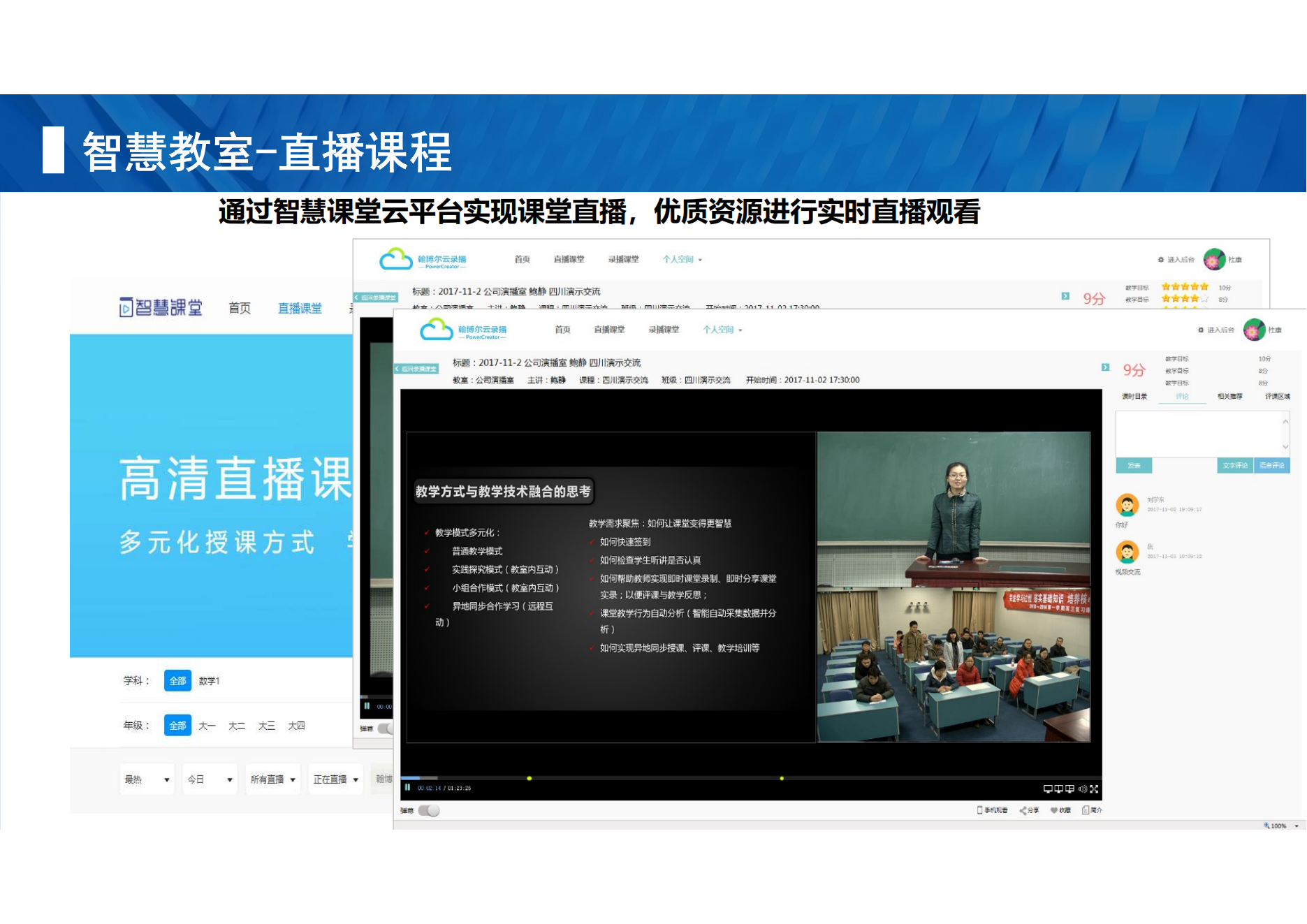
Task: Open the 最热 sort dropdown
Action: click(x=147, y=779)
